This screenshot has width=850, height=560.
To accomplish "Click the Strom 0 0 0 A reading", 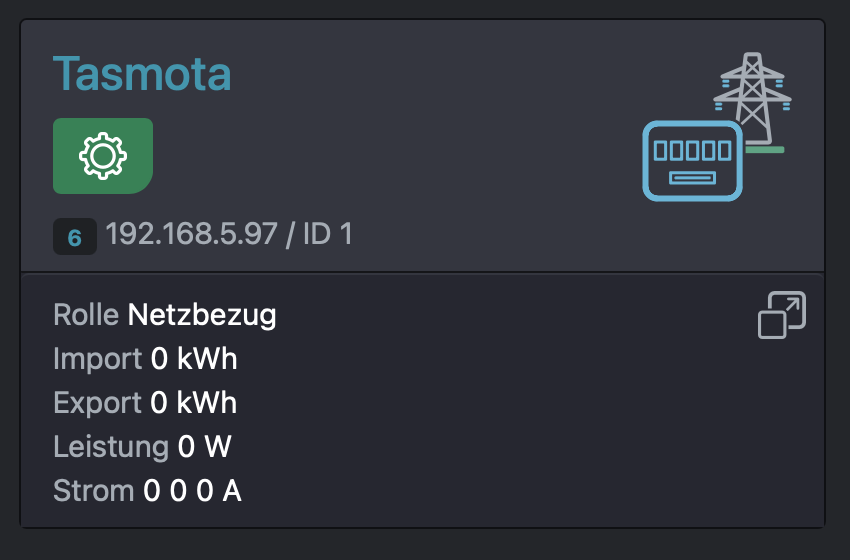I will pos(147,491).
